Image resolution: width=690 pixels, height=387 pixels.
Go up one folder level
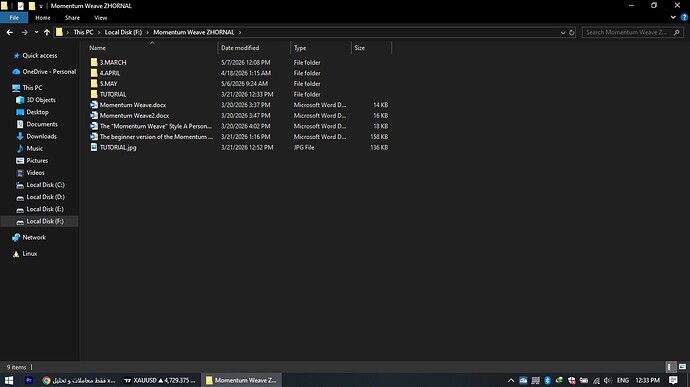tap(47, 32)
